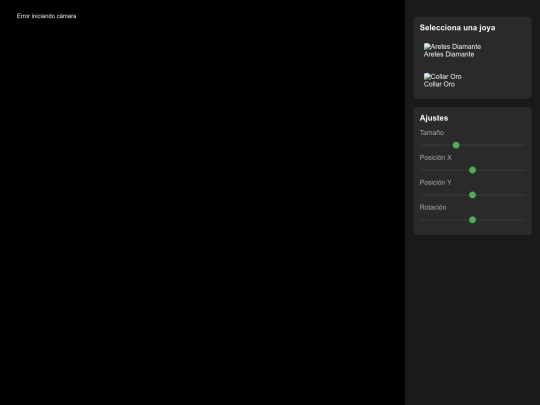Viewport: 540px width, 405px height.
Task: Set the Posición Y slider to maximum
Action: (x=524, y=195)
